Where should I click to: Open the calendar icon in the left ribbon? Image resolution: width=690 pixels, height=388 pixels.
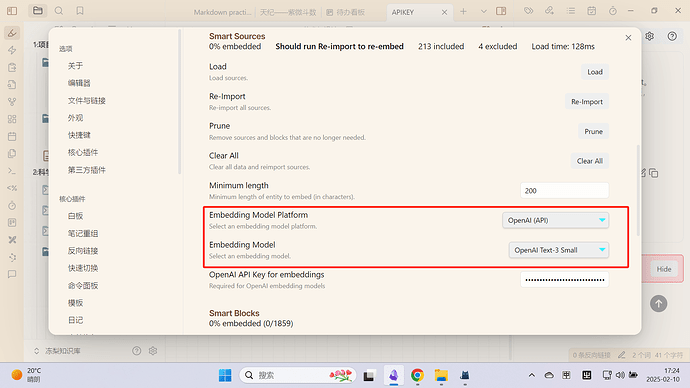[12, 136]
